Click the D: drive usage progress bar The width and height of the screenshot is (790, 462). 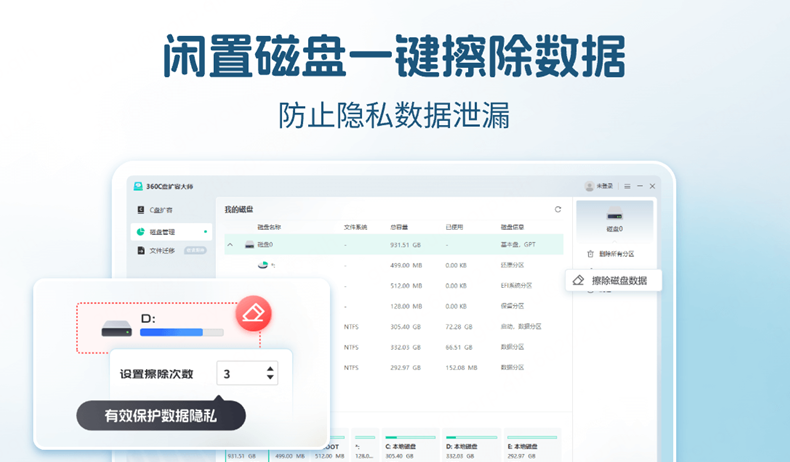182,333
